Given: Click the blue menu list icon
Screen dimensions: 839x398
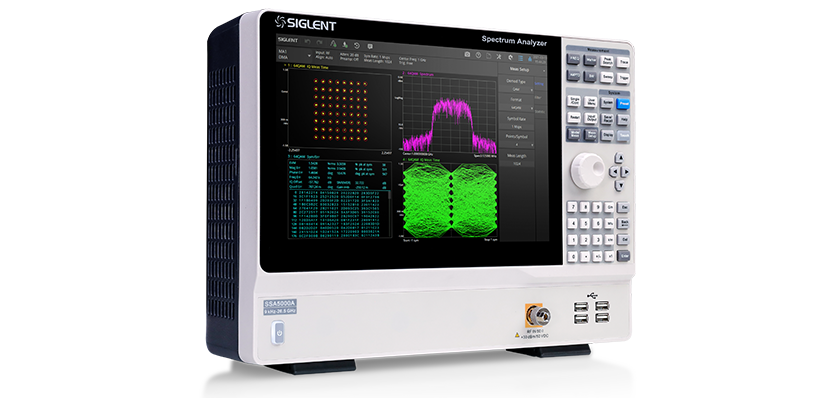Looking at the screenshot, I should pyautogui.click(x=520, y=57).
